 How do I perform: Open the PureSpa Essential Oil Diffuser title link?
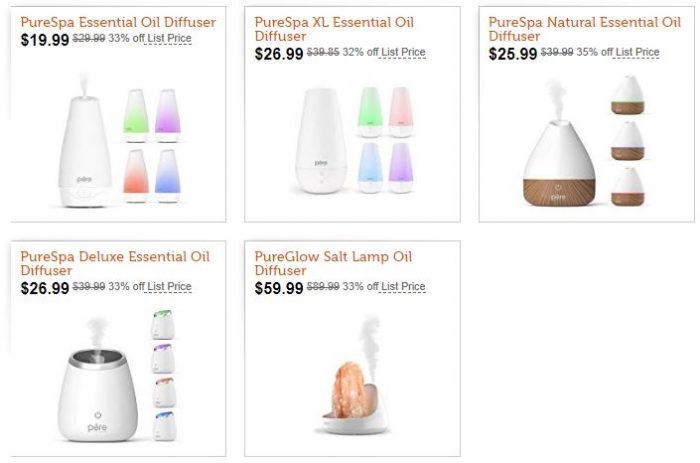(118, 22)
